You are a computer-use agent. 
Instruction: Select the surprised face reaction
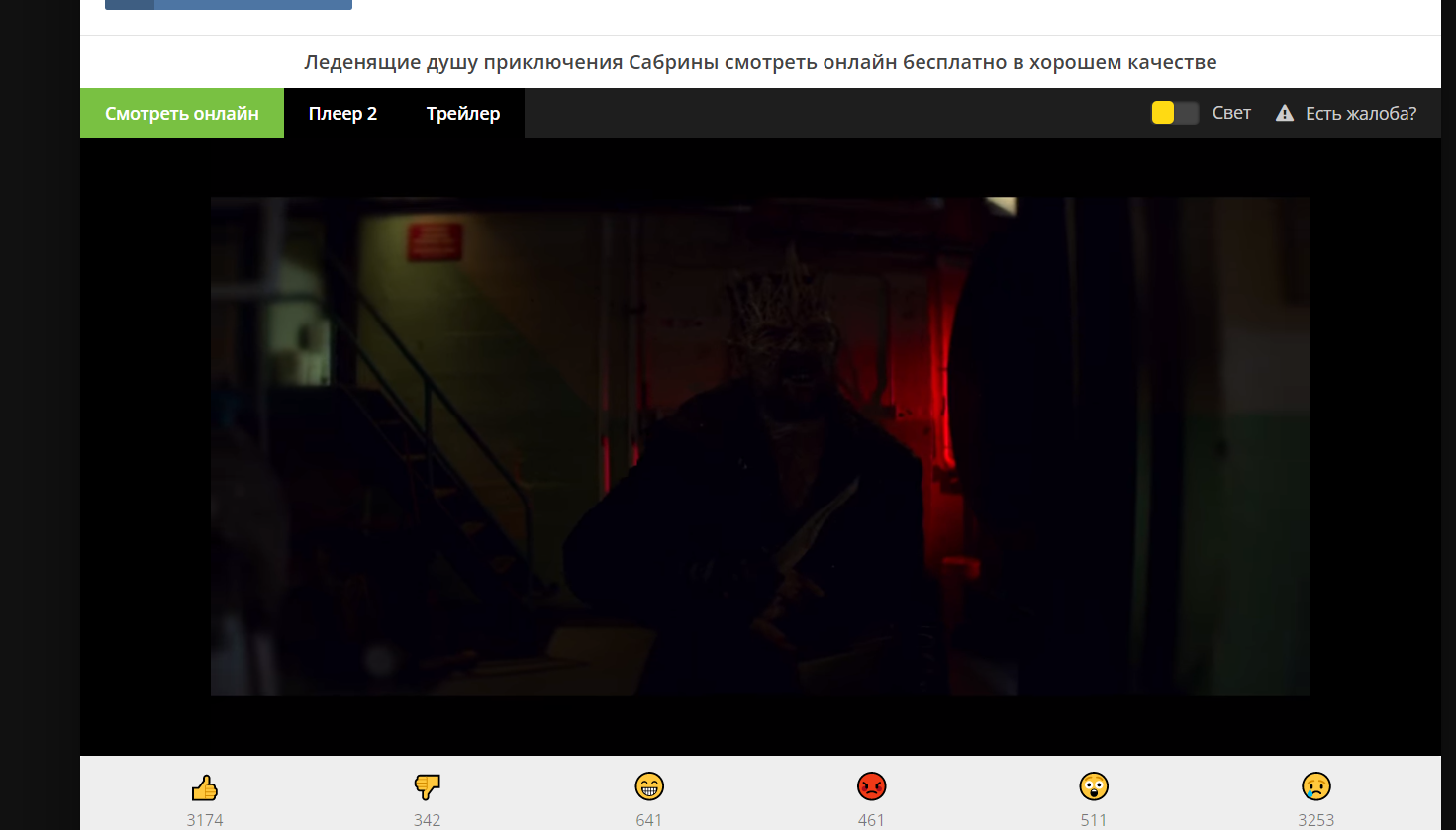coord(1094,786)
